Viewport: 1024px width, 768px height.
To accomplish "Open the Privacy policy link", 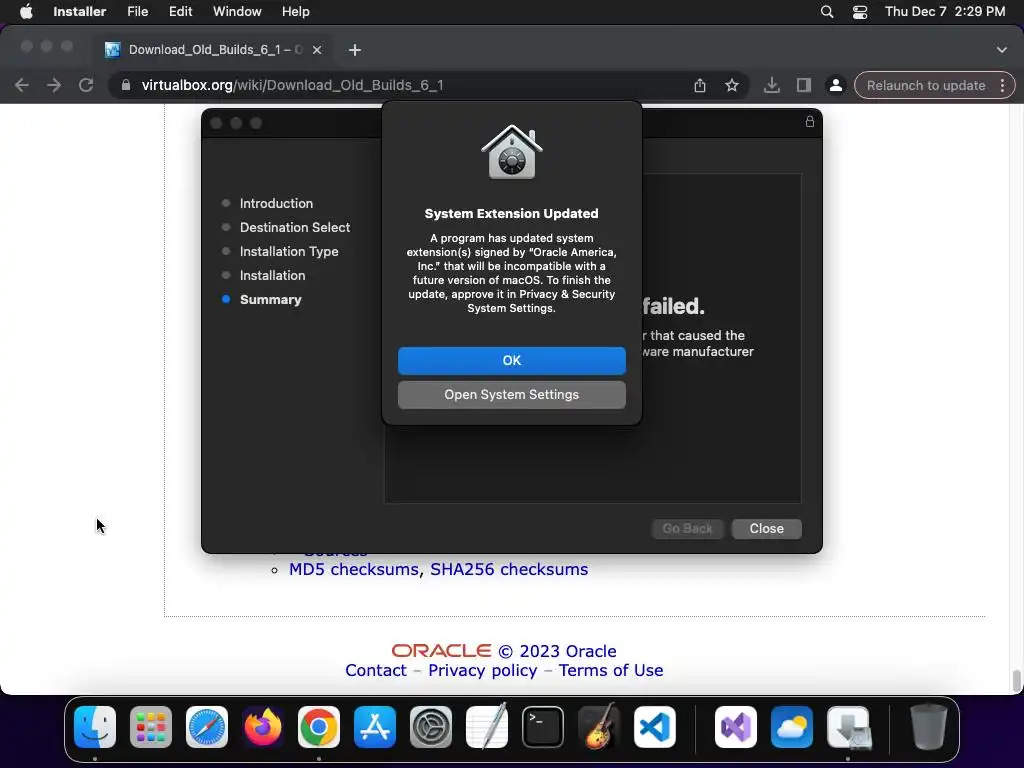I will click(483, 671).
